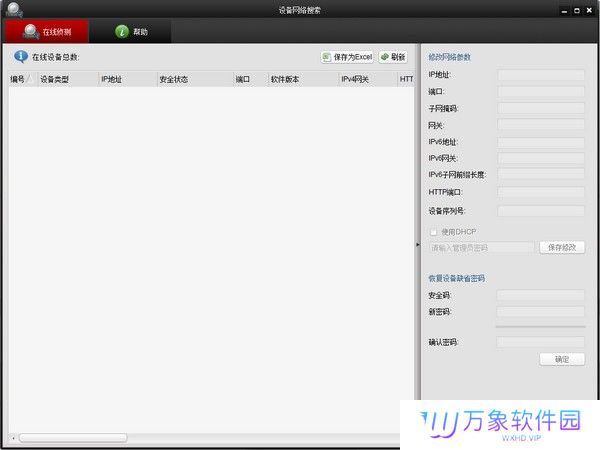Focus the 设备序列号 input field
600x450 pixels.
coord(541,211)
